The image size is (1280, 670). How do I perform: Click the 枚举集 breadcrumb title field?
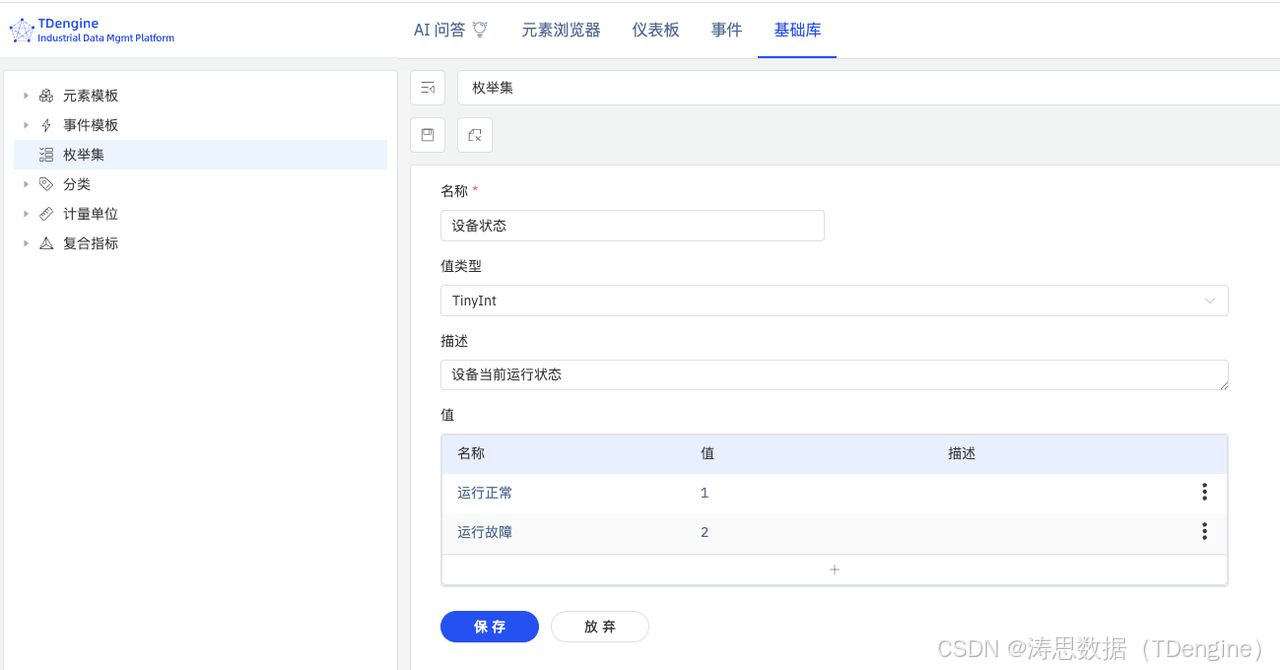click(x=868, y=88)
